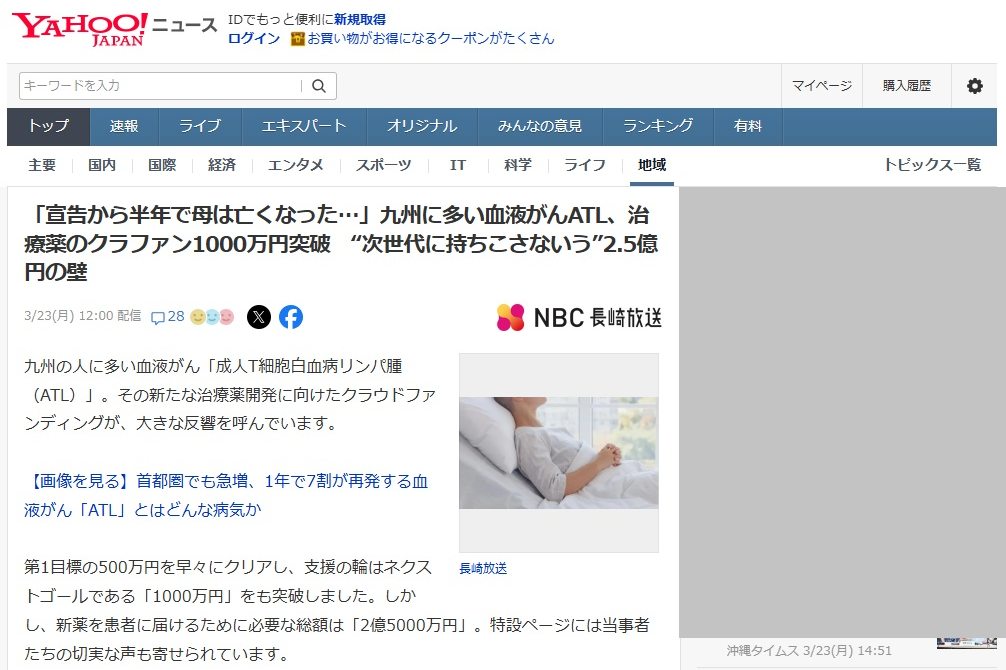Share article on Facebook
Viewport: 1006px width, 670px height.
(291, 317)
